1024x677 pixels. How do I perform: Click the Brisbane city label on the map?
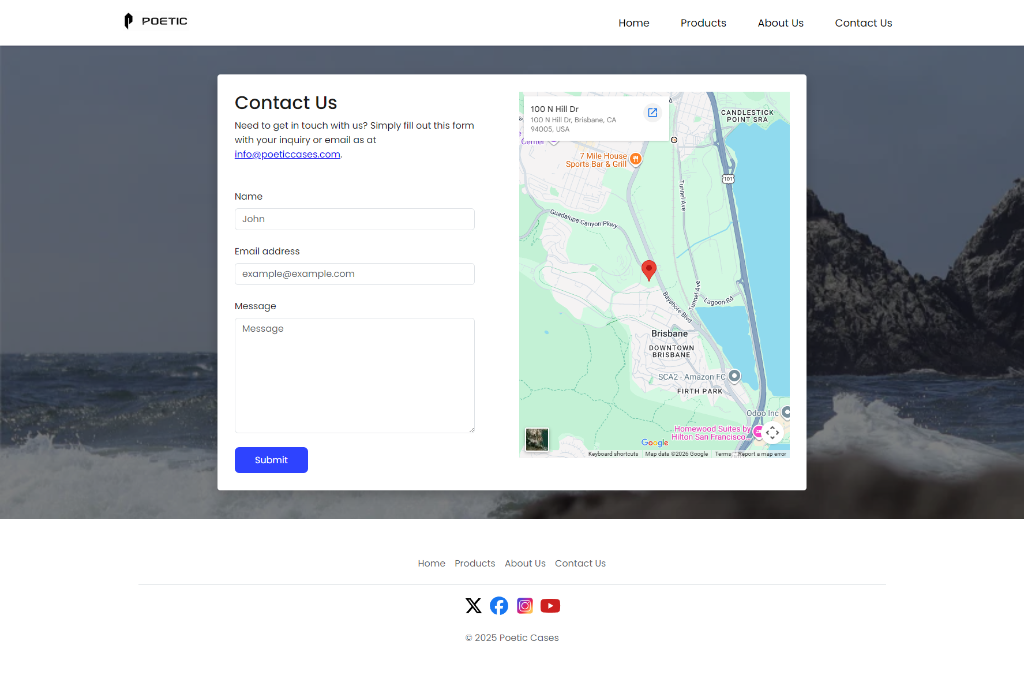(x=669, y=334)
